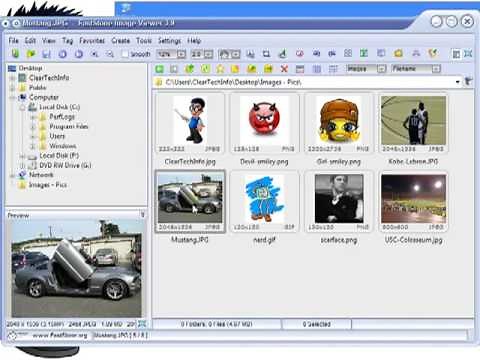Select the Network tree item

(41, 175)
